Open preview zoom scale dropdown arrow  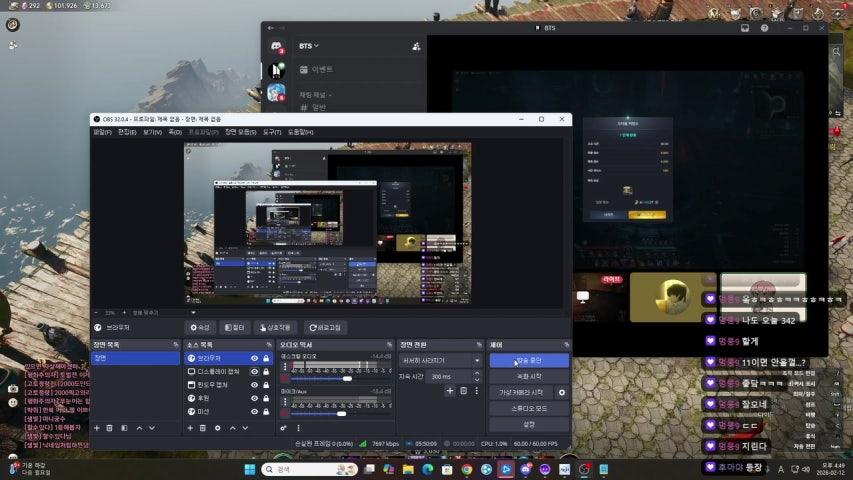[193, 313]
